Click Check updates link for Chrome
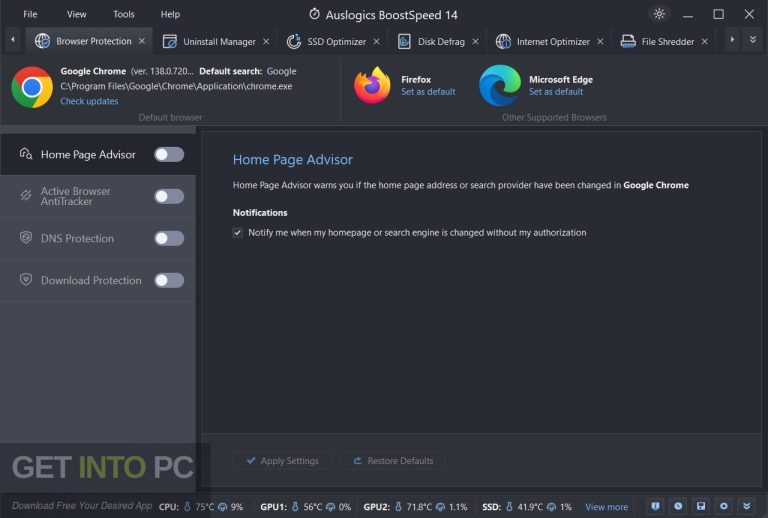768x518 pixels. (89, 101)
